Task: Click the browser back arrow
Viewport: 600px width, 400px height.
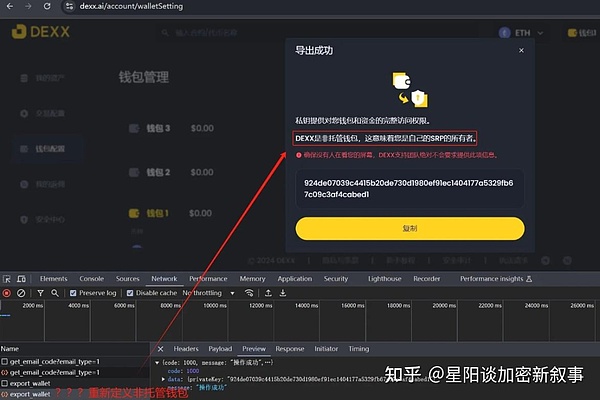Action: point(10,7)
